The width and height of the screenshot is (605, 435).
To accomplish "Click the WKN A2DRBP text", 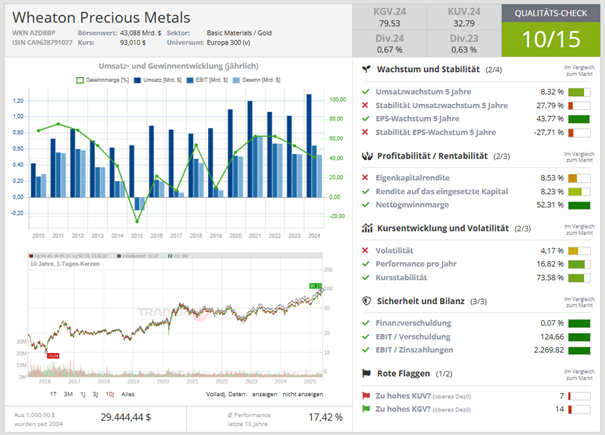I will [34, 33].
